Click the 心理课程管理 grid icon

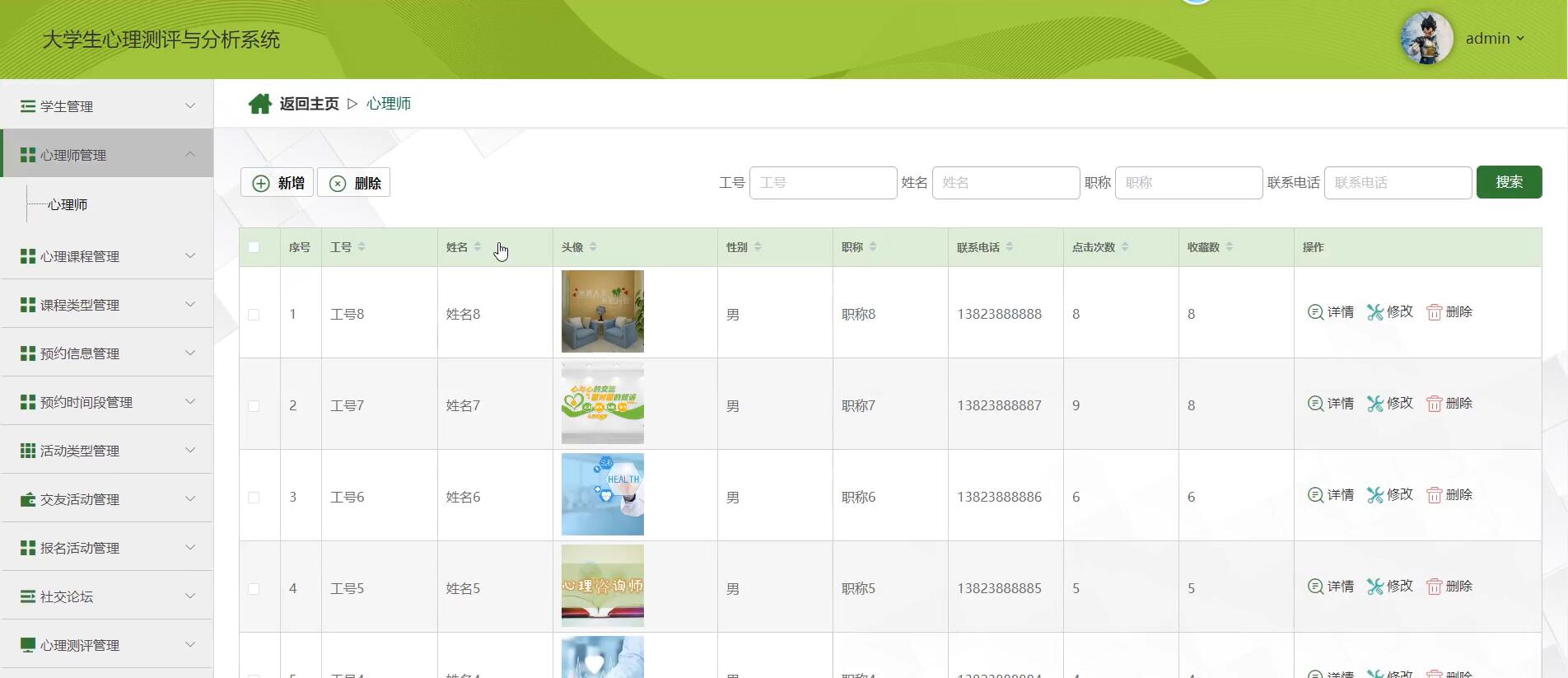point(28,256)
